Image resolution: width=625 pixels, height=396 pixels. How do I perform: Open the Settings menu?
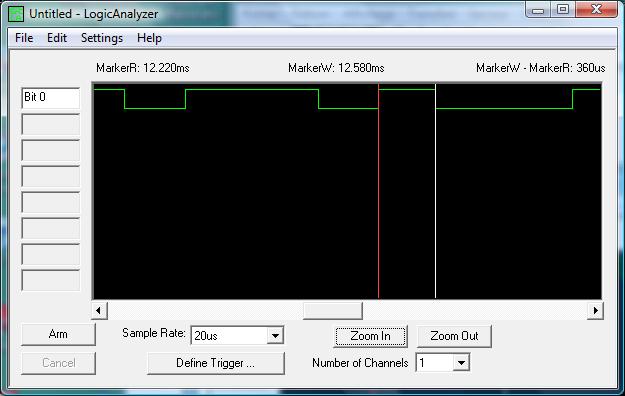point(102,38)
